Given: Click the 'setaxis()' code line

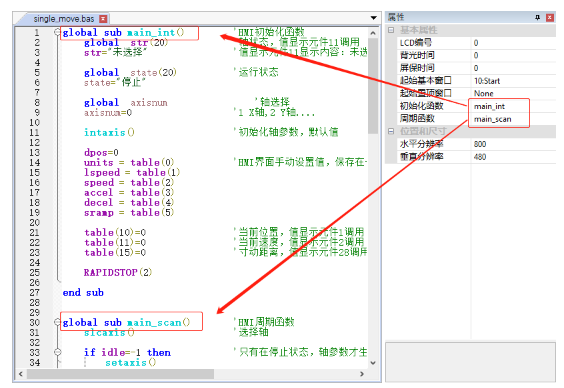Looking at the screenshot, I should (x=131, y=362).
